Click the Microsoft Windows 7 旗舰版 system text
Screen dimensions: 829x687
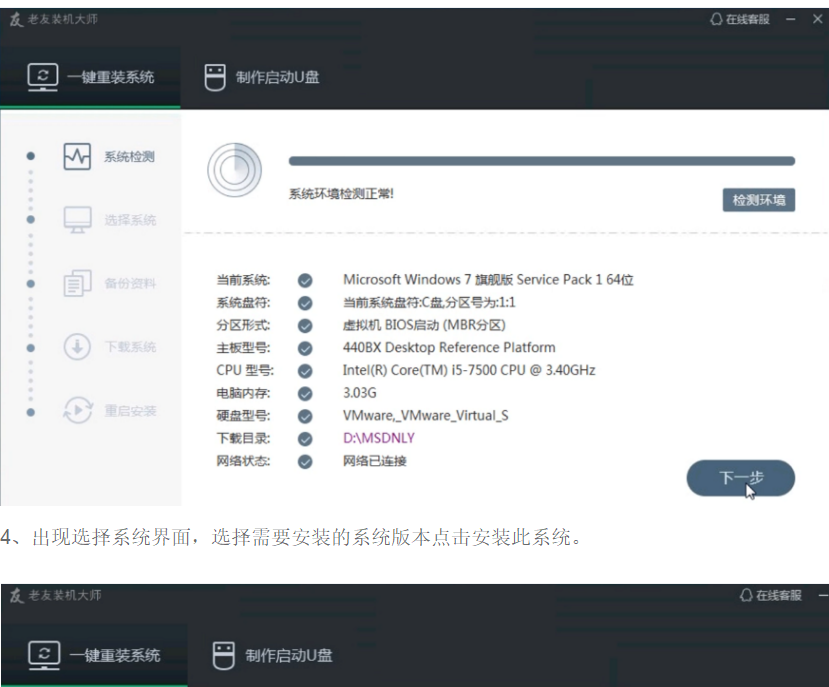pos(488,279)
